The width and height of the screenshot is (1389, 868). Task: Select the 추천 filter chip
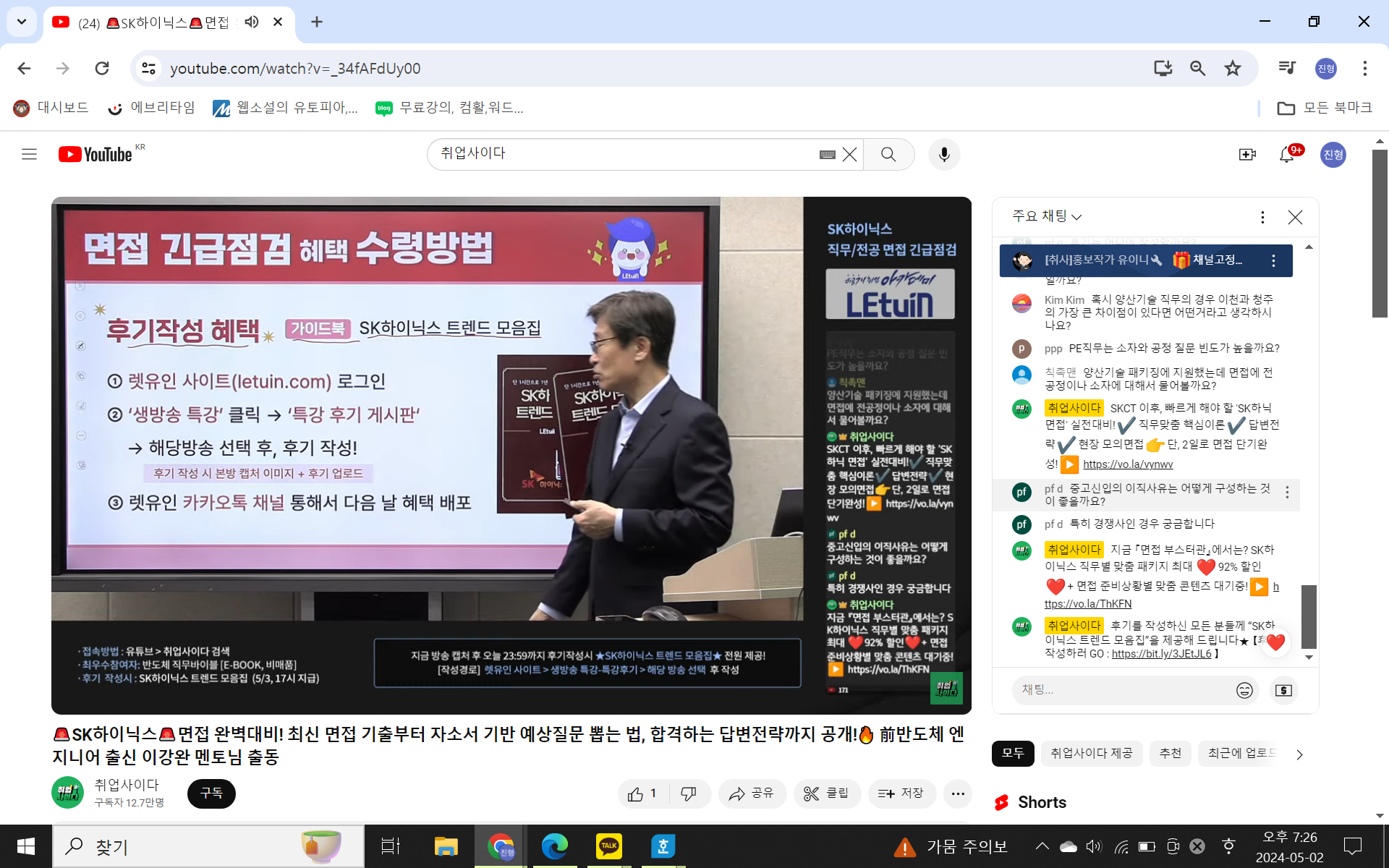point(1170,754)
